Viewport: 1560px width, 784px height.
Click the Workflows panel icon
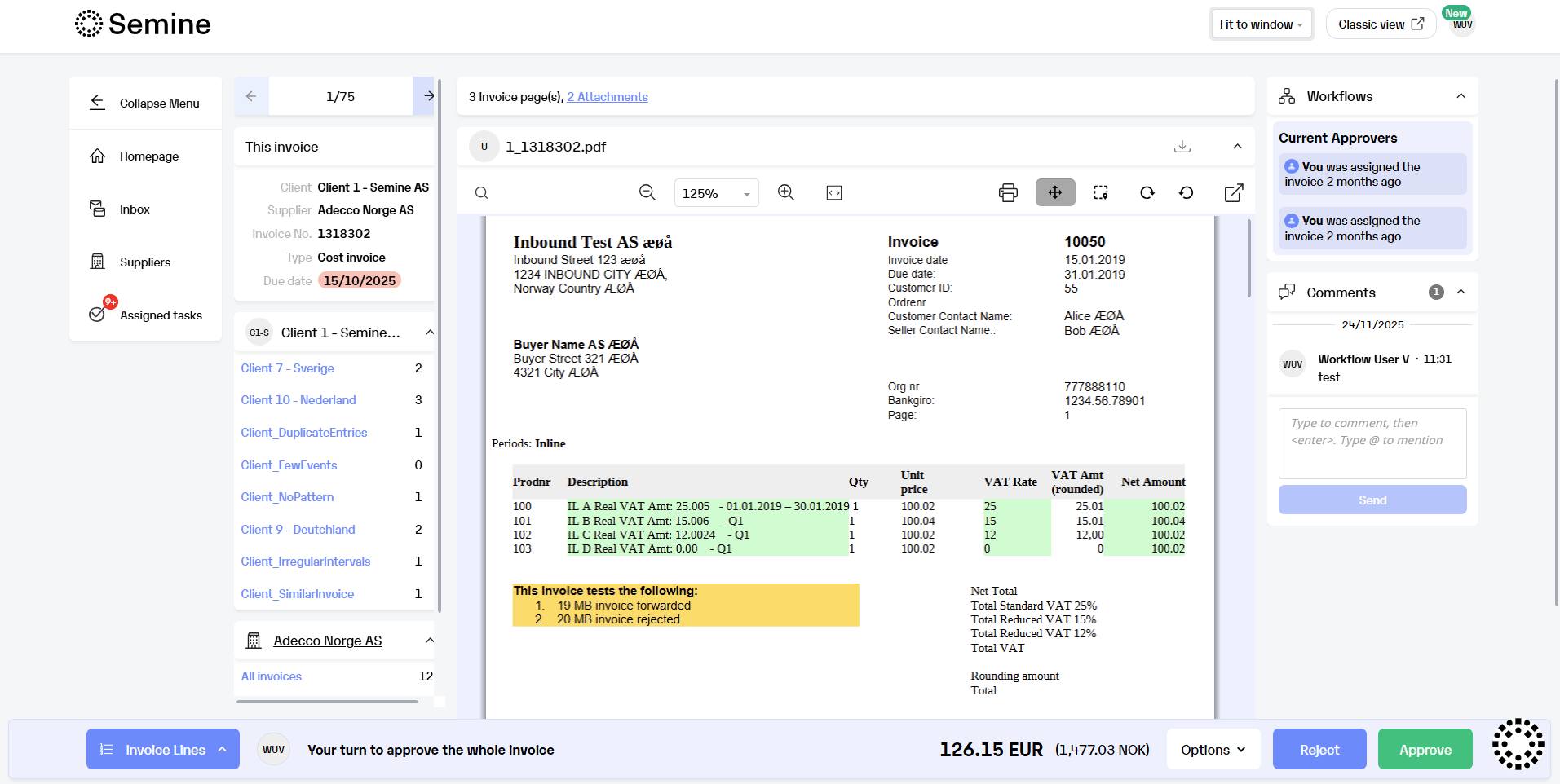point(1287,96)
